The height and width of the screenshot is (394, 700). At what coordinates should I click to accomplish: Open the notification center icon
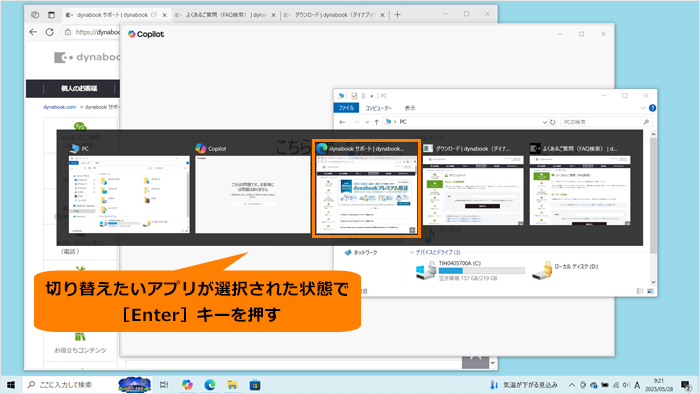[686, 385]
